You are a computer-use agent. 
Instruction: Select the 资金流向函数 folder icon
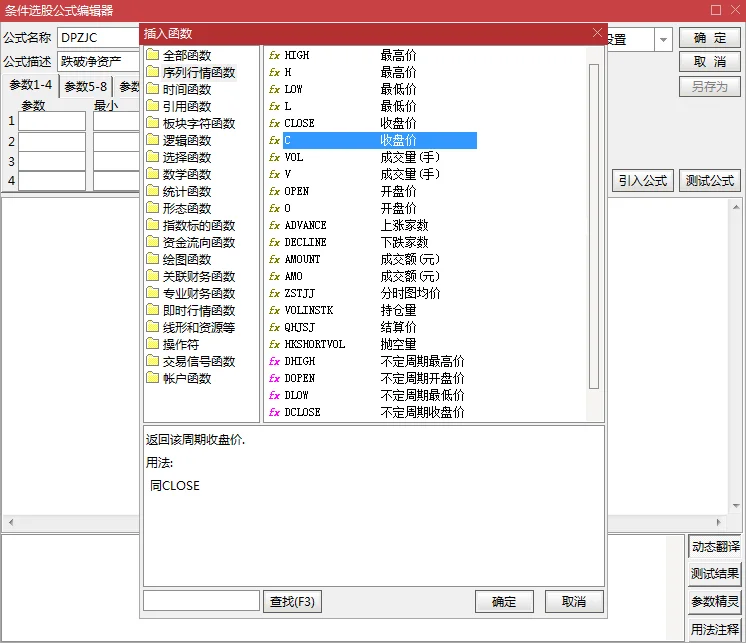tap(152, 242)
